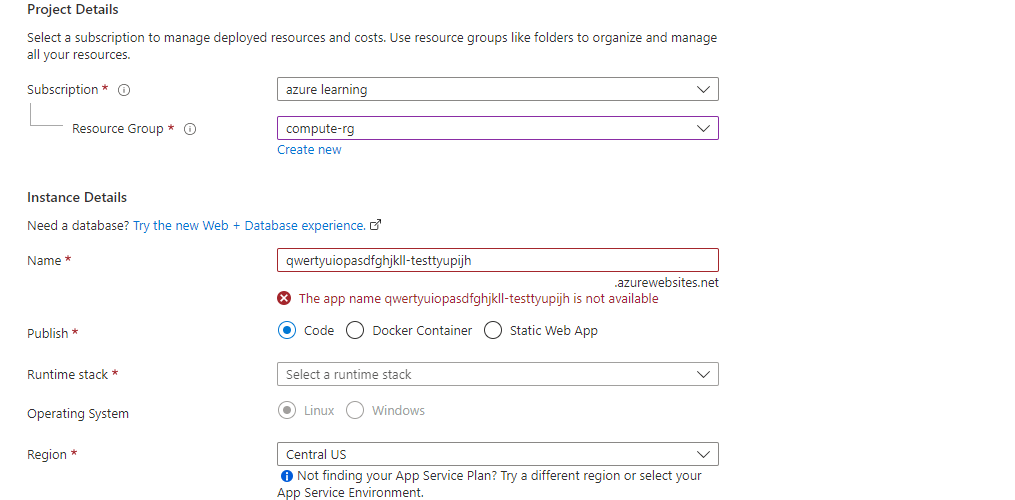
Task: Open the Subscription dropdown
Action: (x=497, y=89)
